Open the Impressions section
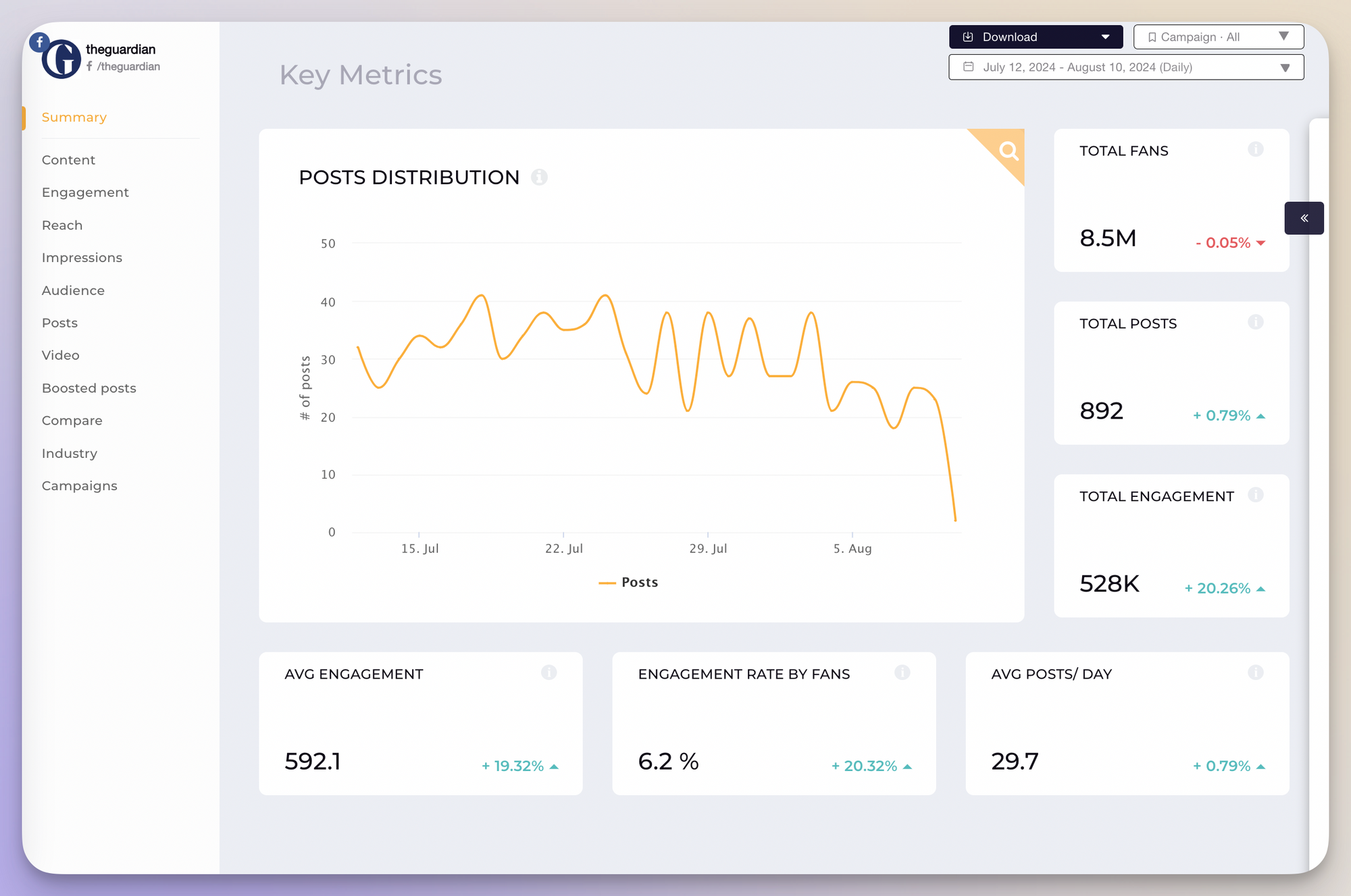Image resolution: width=1351 pixels, height=896 pixels. point(82,258)
